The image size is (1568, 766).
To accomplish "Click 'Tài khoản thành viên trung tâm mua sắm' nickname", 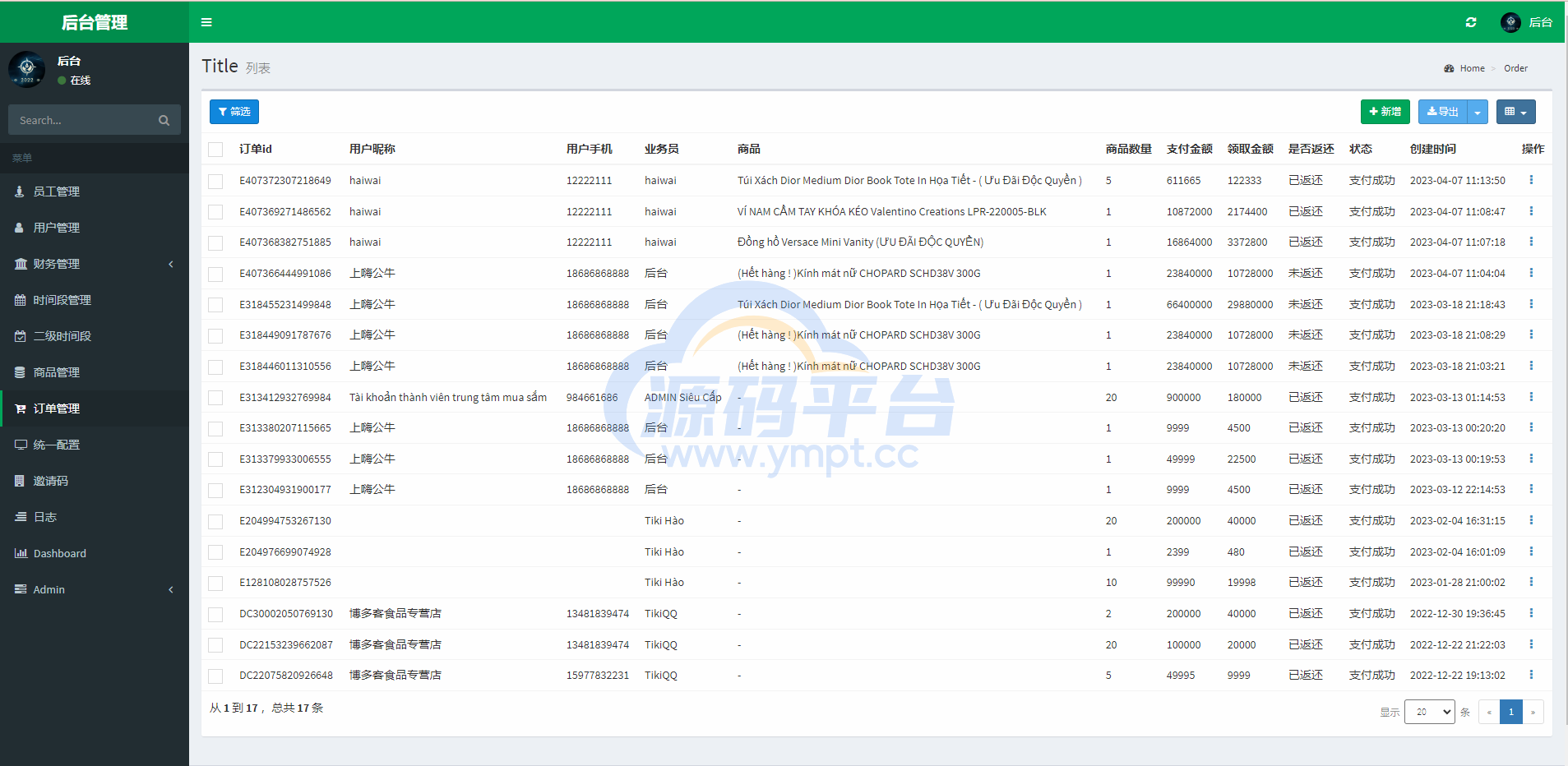I will (448, 397).
